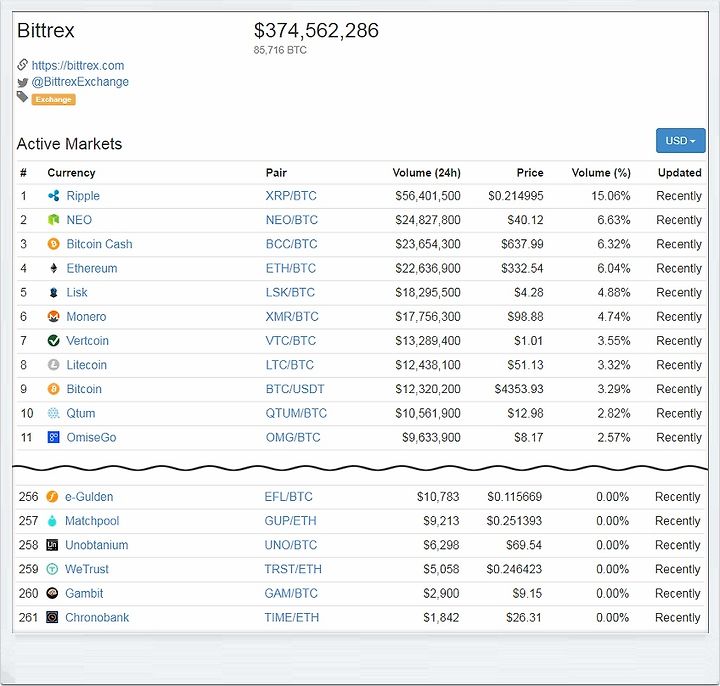Open the https://bittrex.com link
720x686 pixels.
point(78,66)
